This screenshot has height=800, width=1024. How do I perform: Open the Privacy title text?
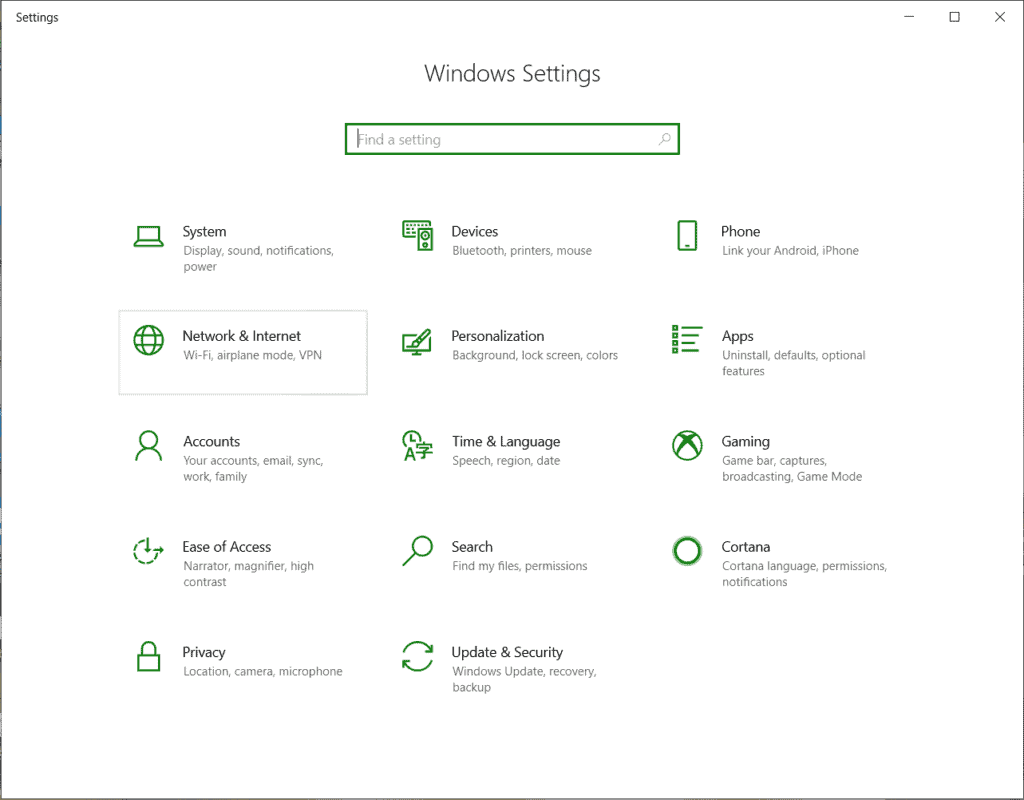click(x=204, y=652)
